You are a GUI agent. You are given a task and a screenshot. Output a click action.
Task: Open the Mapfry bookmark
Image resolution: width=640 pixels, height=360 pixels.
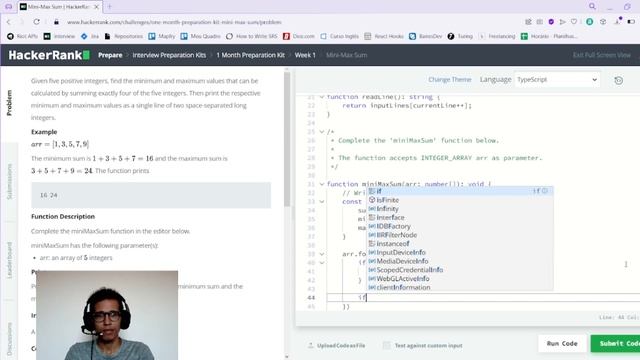pos(162,36)
